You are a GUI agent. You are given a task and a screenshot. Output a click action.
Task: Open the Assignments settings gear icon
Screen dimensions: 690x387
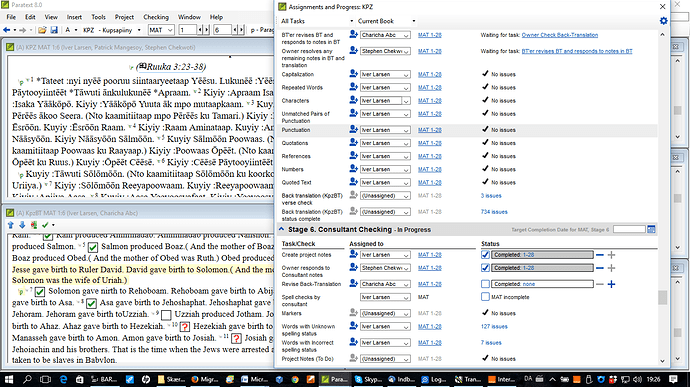click(x=663, y=21)
